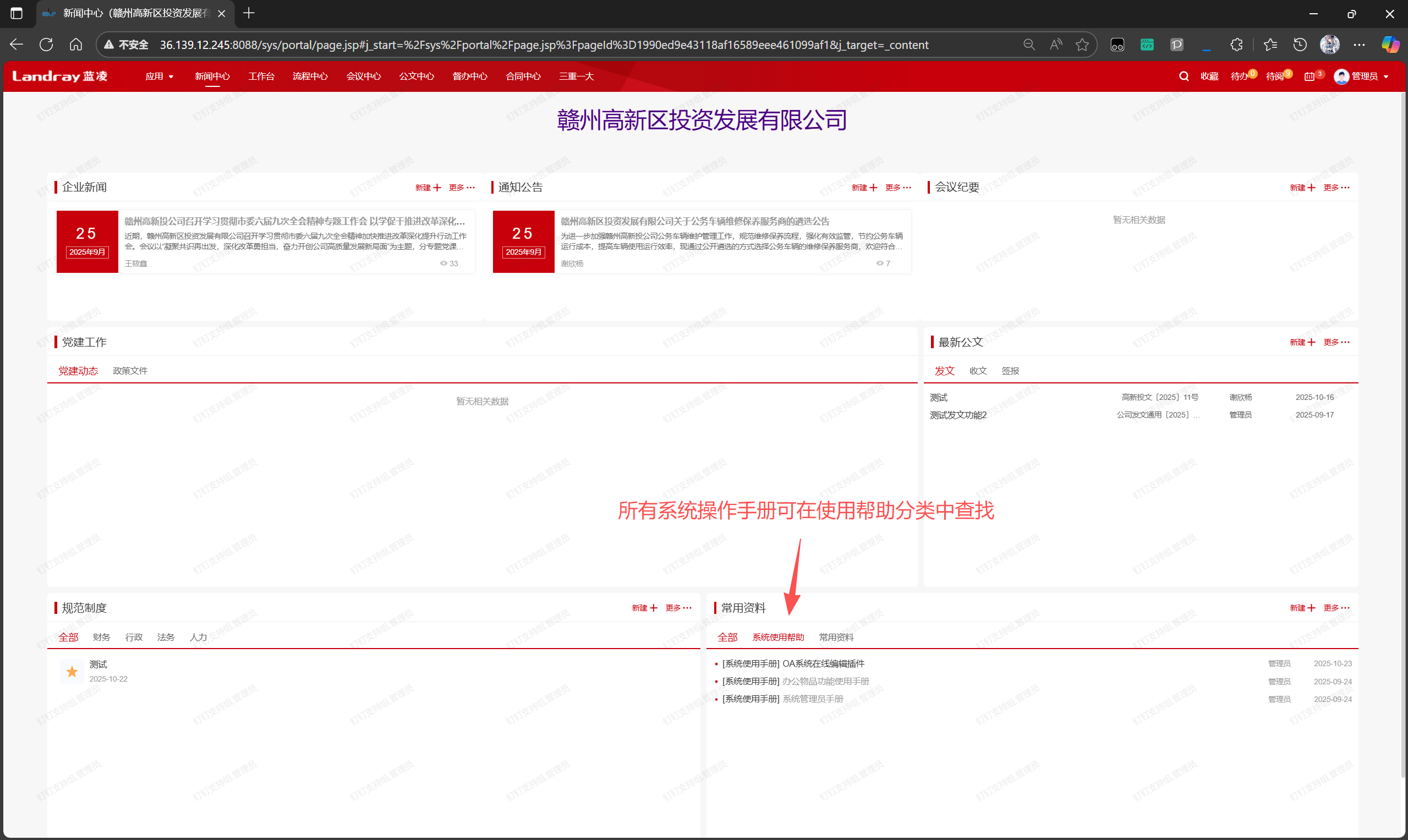The image size is (1408, 840).
Task: Add page to favorites star icon
Action: pyautogui.click(x=1082, y=45)
